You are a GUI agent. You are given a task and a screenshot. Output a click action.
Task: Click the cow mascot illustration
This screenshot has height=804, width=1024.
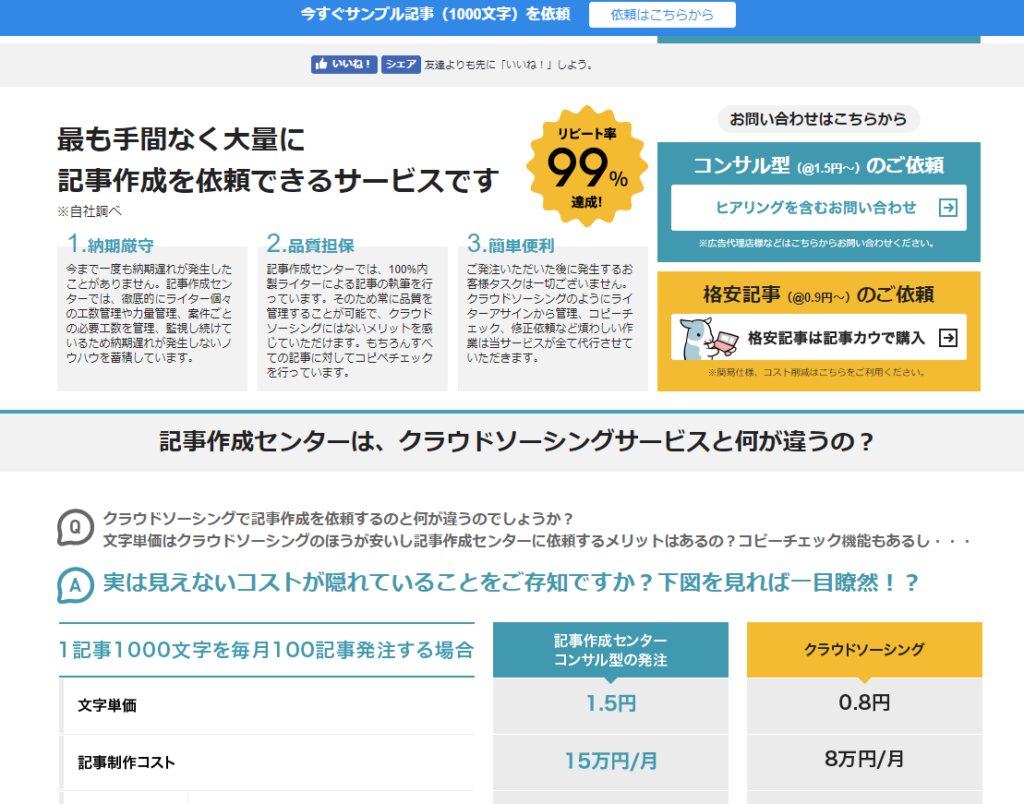pyautogui.click(x=696, y=339)
